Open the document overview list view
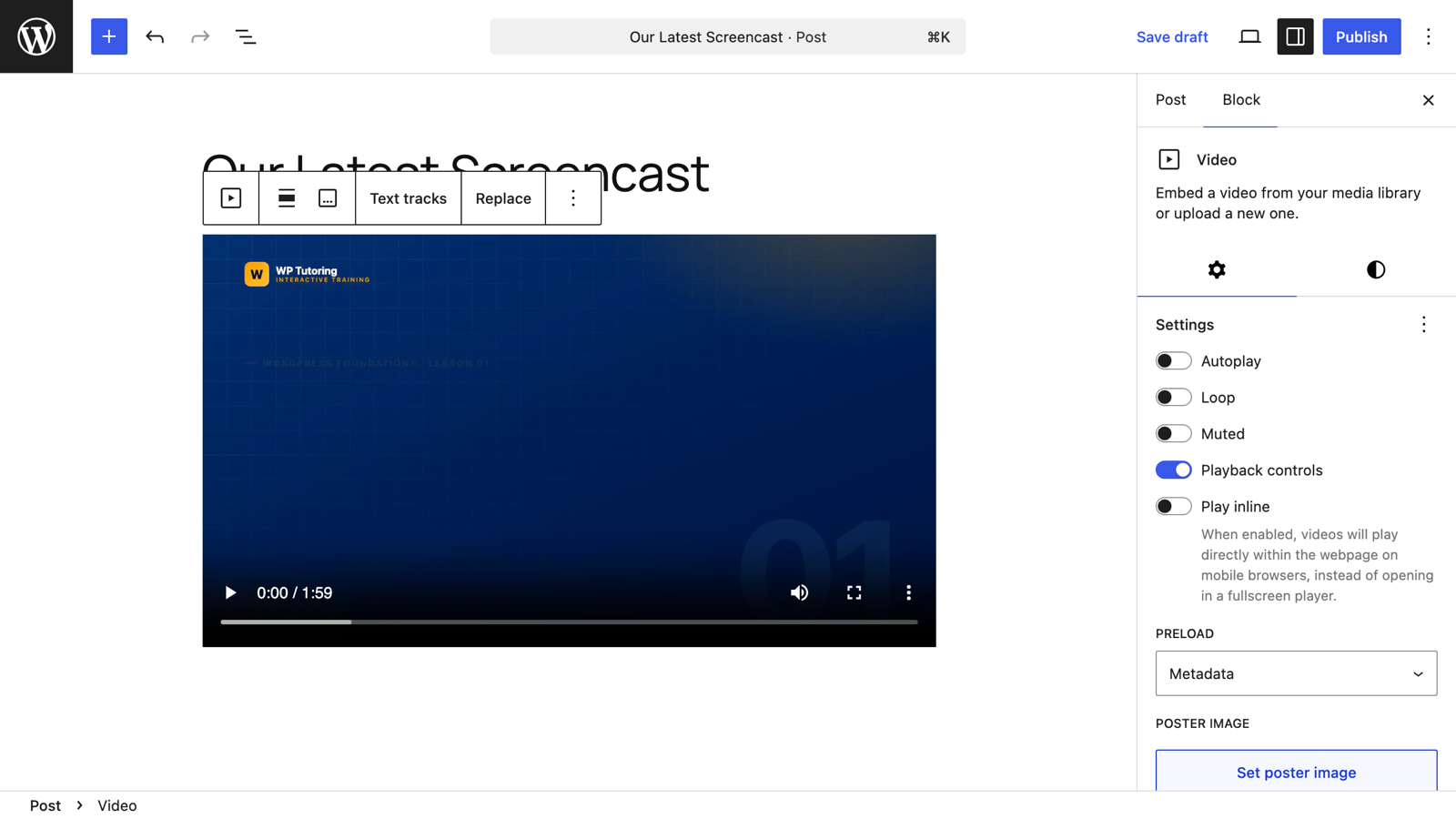The image size is (1456, 819). tap(246, 36)
